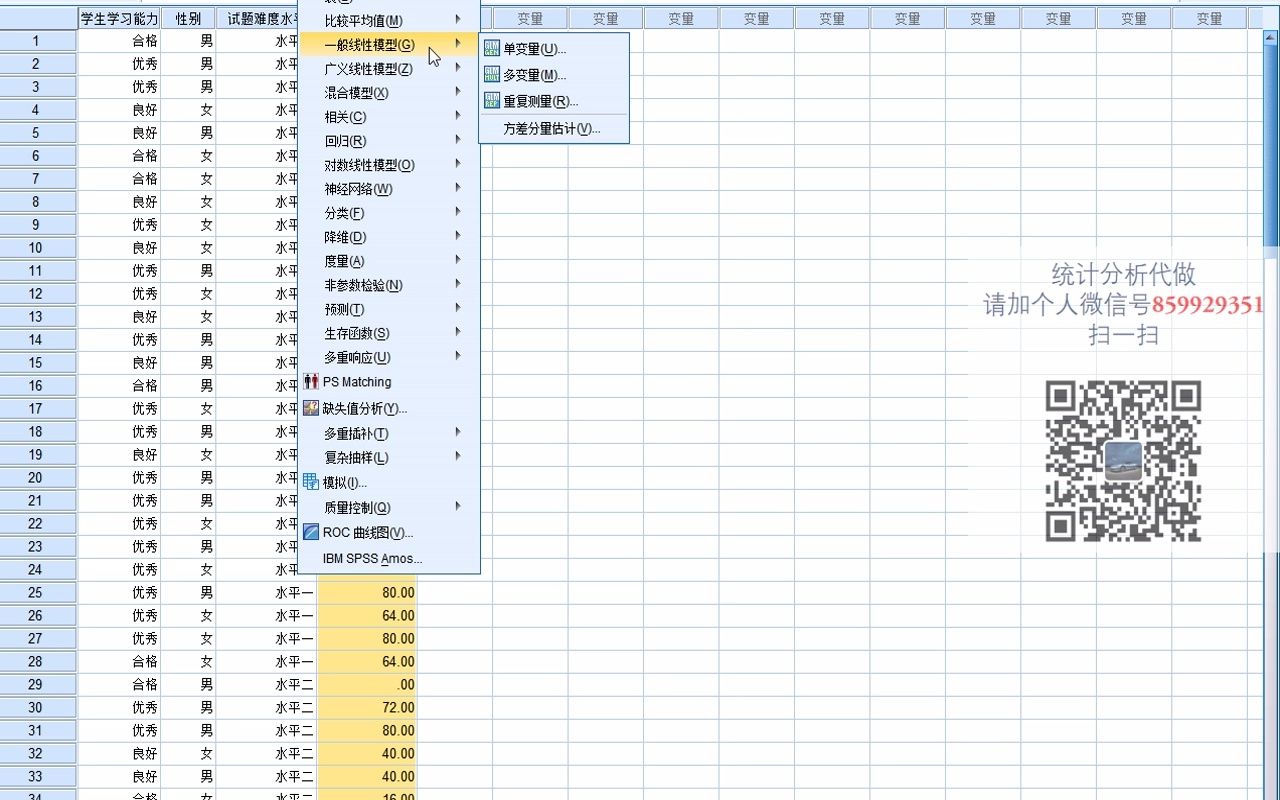Click 优秀 cell in row 27

click(x=119, y=638)
